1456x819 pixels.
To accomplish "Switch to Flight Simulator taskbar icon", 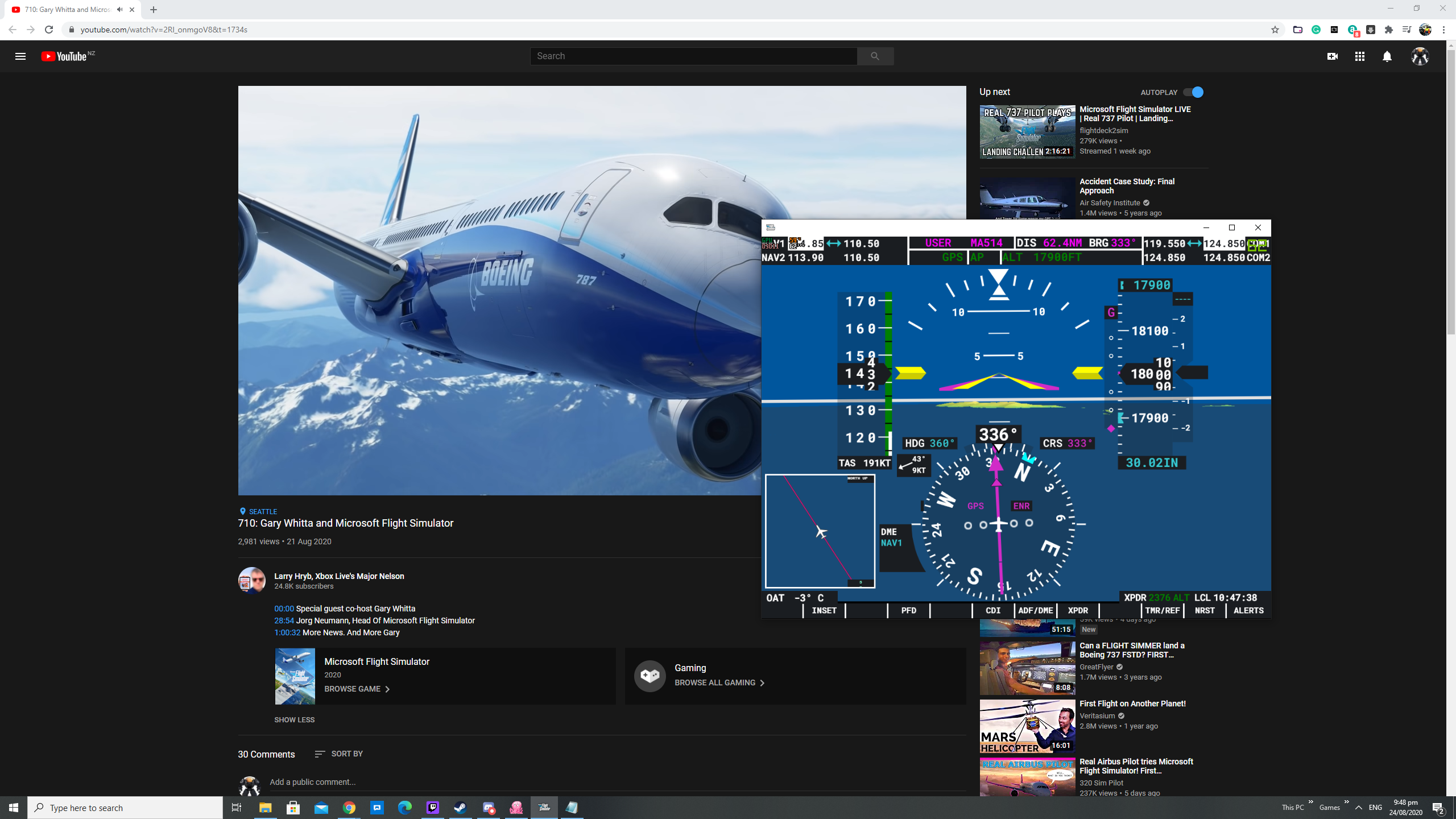I will 544,807.
